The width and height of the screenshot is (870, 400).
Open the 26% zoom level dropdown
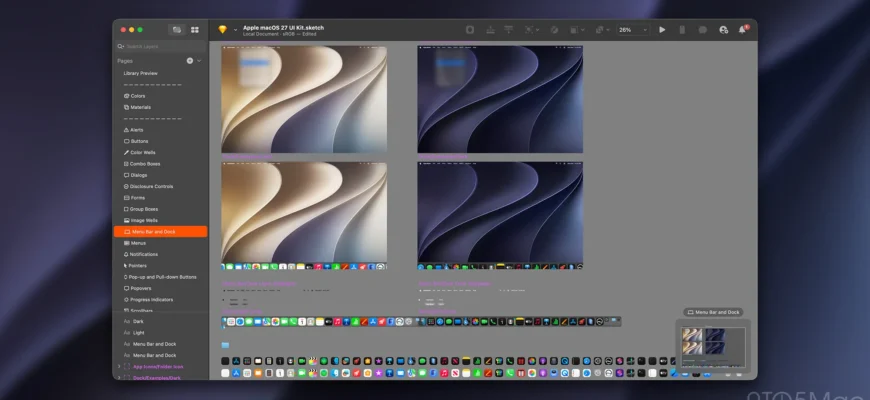tap(633, 30)
